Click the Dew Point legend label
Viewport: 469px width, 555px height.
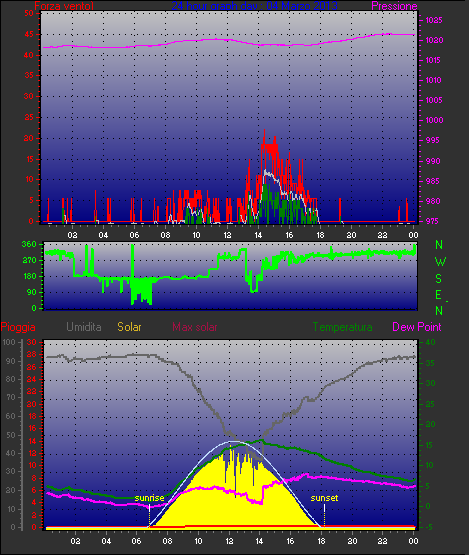(x=417, y=327)
